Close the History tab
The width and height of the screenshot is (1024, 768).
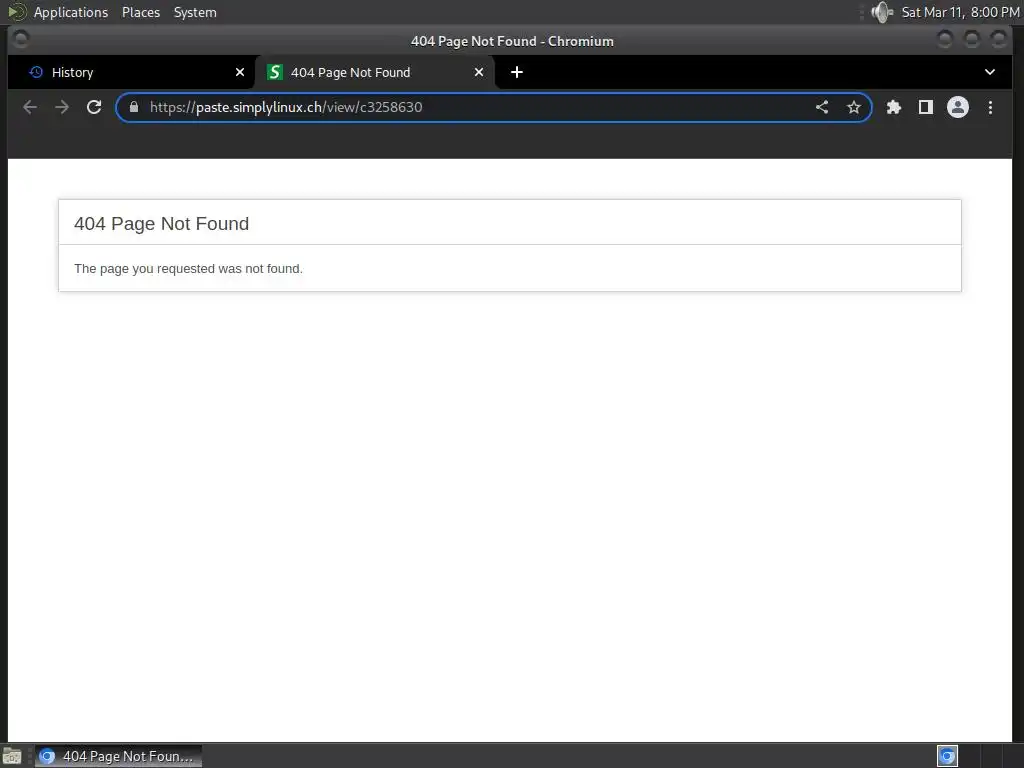pyautogui.click(x=240, y=72)
